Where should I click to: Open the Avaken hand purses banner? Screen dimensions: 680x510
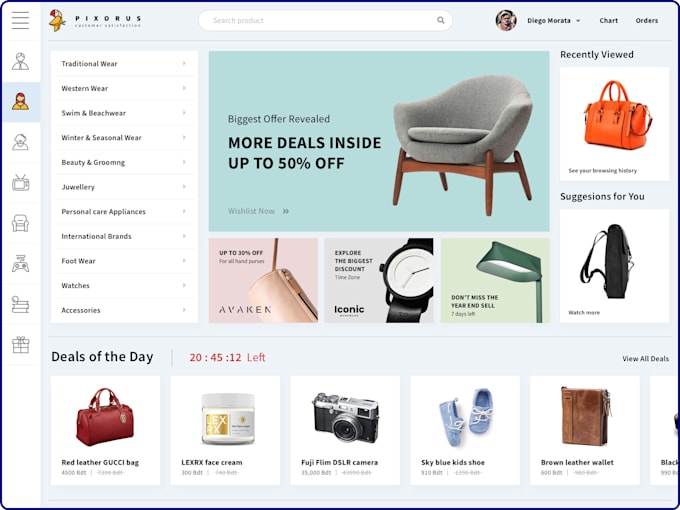tap(263, 280)
